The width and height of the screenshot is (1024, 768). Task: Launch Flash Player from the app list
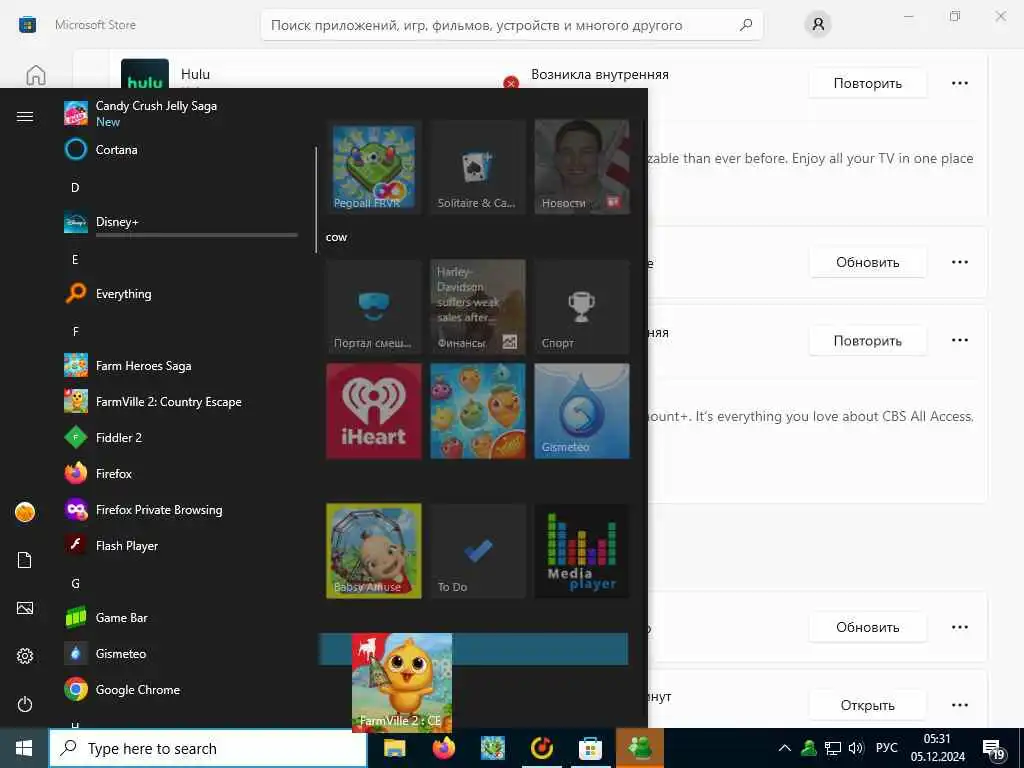coord(180,545)
